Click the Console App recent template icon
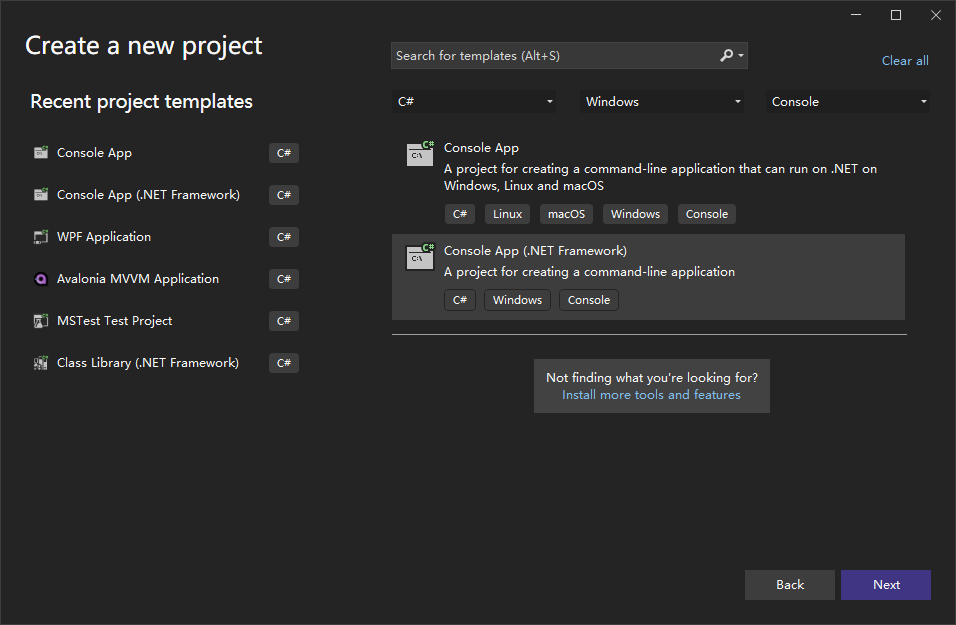Screen dimensions: 956x625 (x=41, y=152)
